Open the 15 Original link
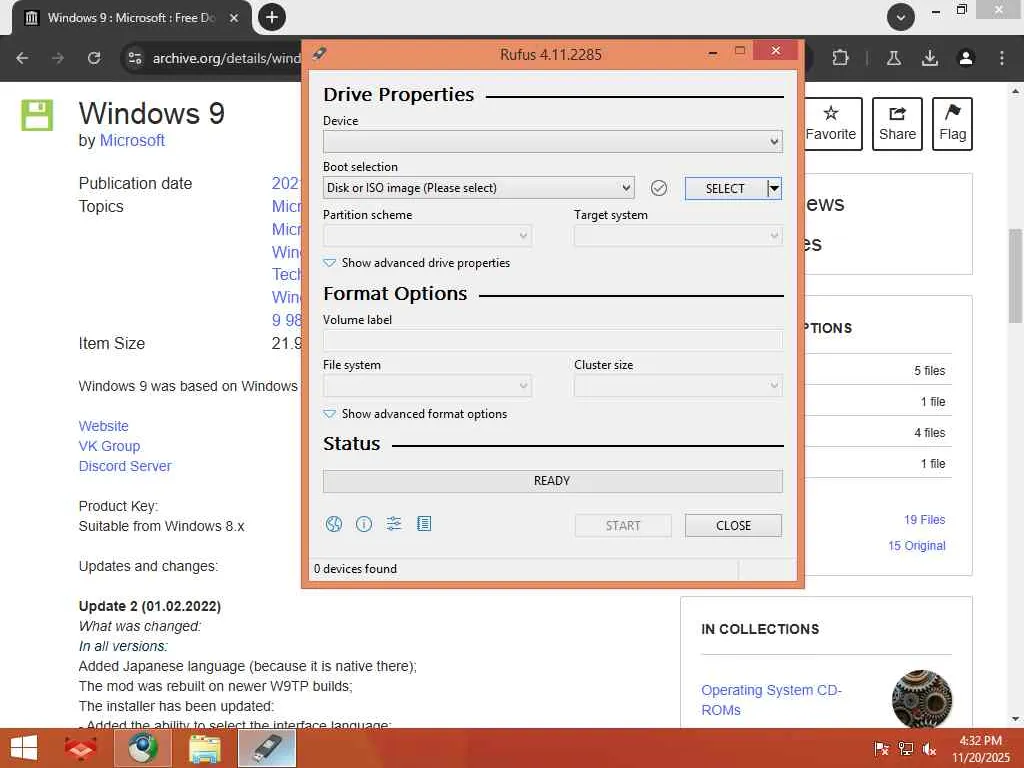 (x=916, y=546)
